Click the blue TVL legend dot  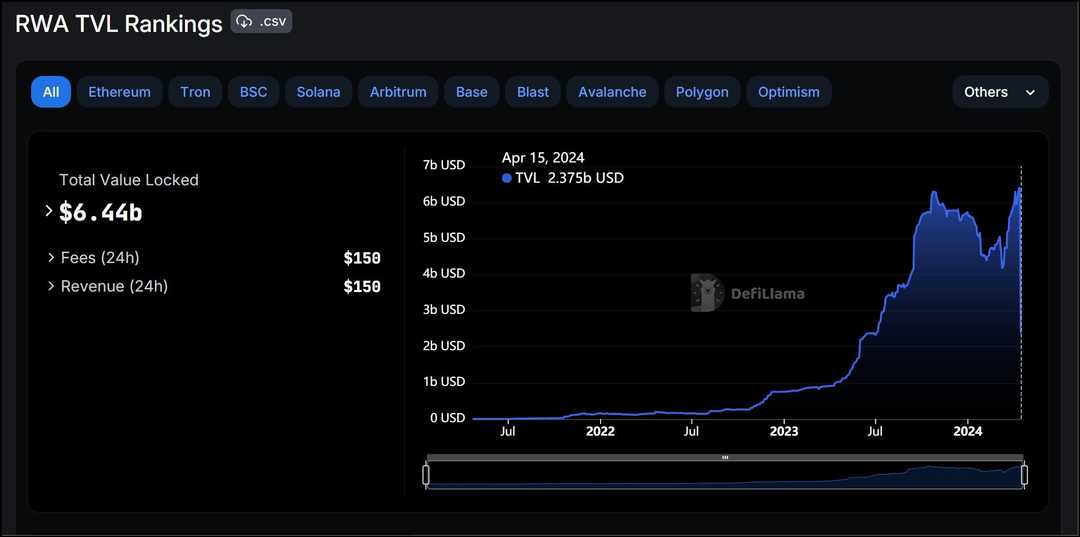click(x=506, y=178)
